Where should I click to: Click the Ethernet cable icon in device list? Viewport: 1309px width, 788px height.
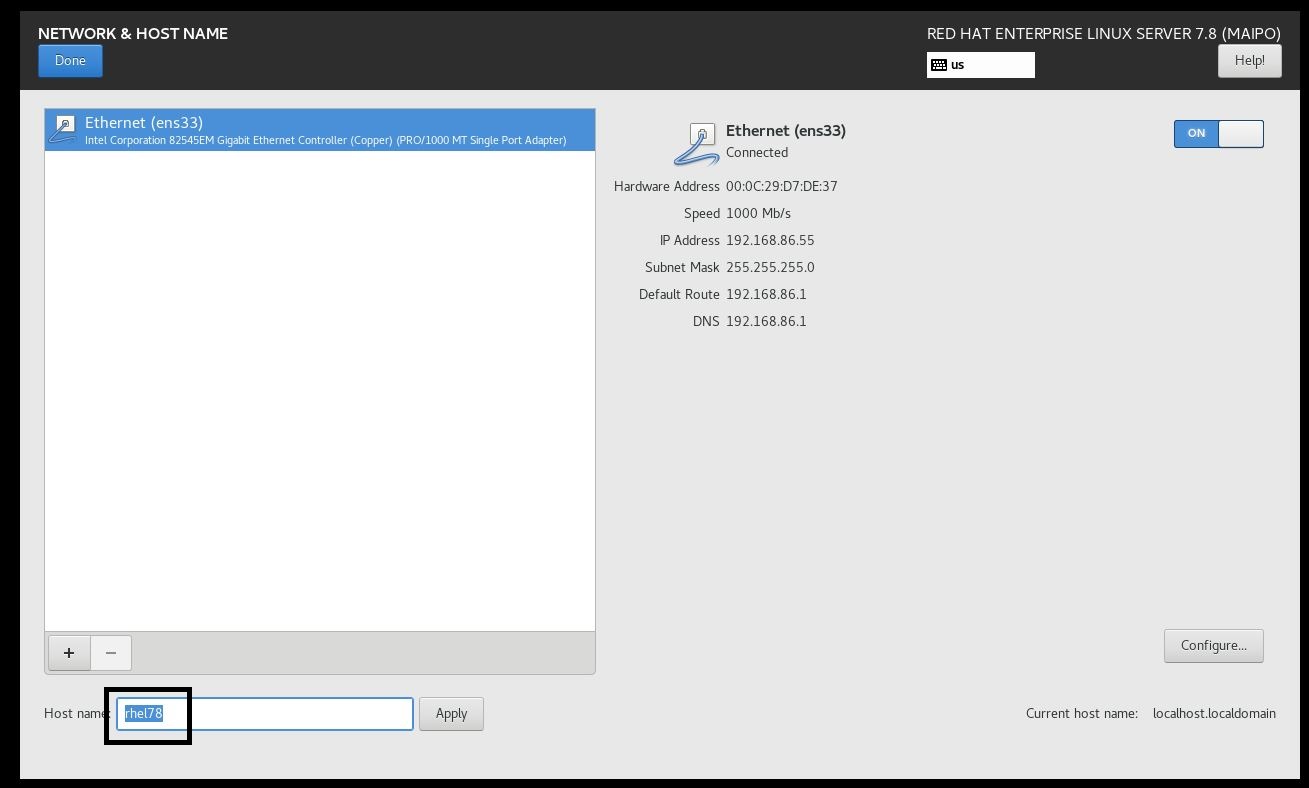pyautogui.click(x=63, y=130)
